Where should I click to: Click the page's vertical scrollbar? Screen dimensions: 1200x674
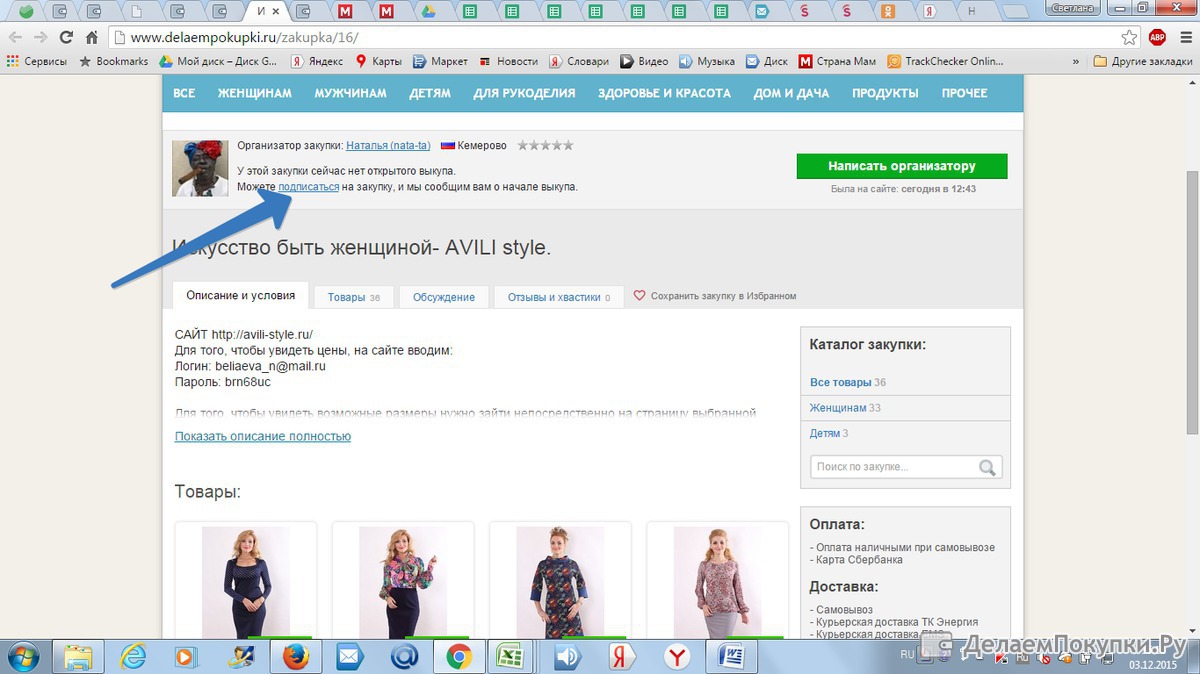point(1191,300)
